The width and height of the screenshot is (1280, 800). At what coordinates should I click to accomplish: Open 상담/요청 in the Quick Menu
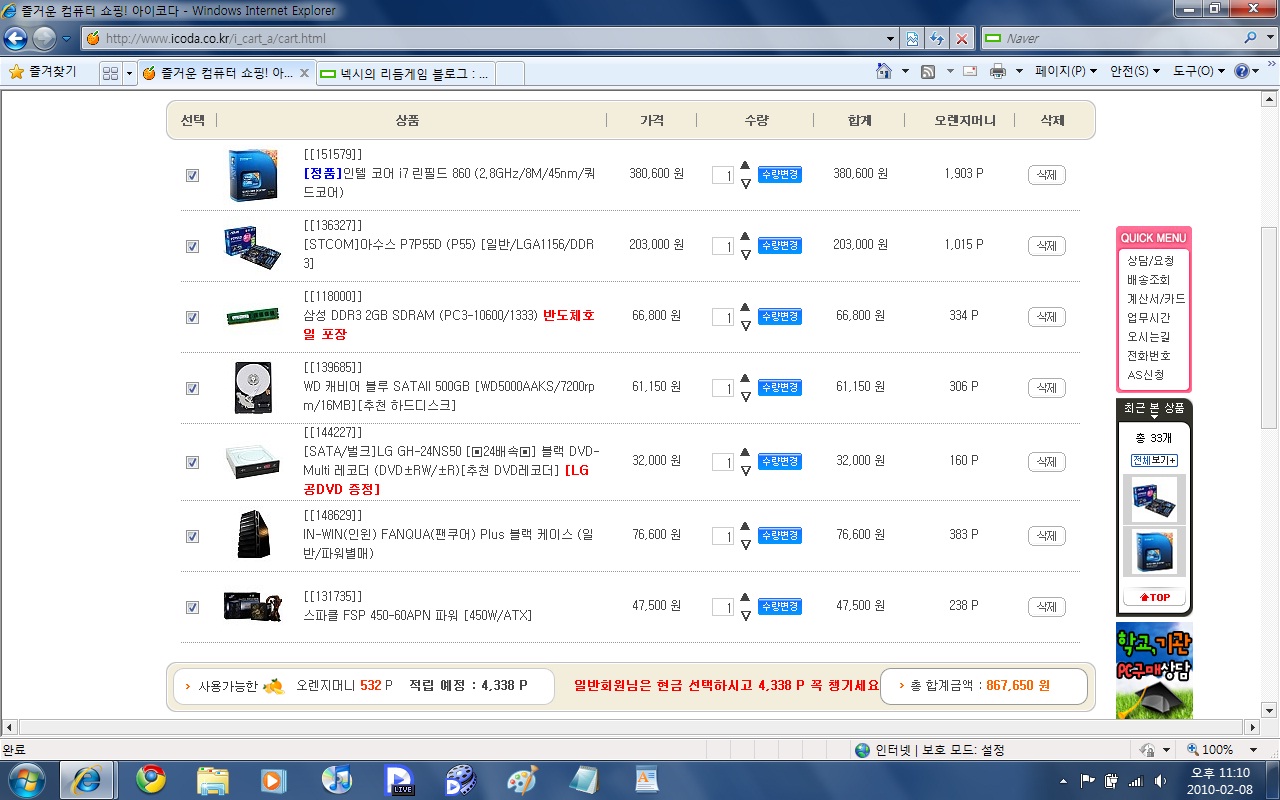click(1150, 261)
